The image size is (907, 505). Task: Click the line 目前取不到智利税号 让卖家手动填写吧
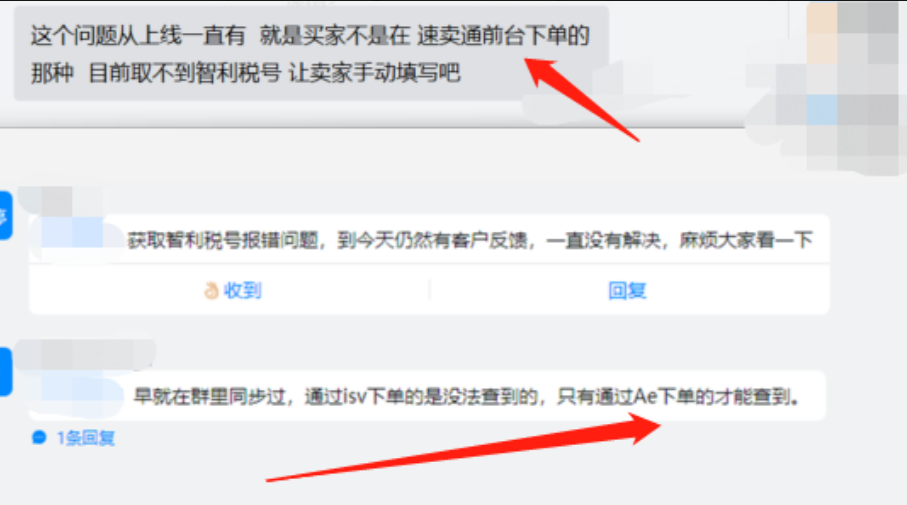click(x=274, y=73)
